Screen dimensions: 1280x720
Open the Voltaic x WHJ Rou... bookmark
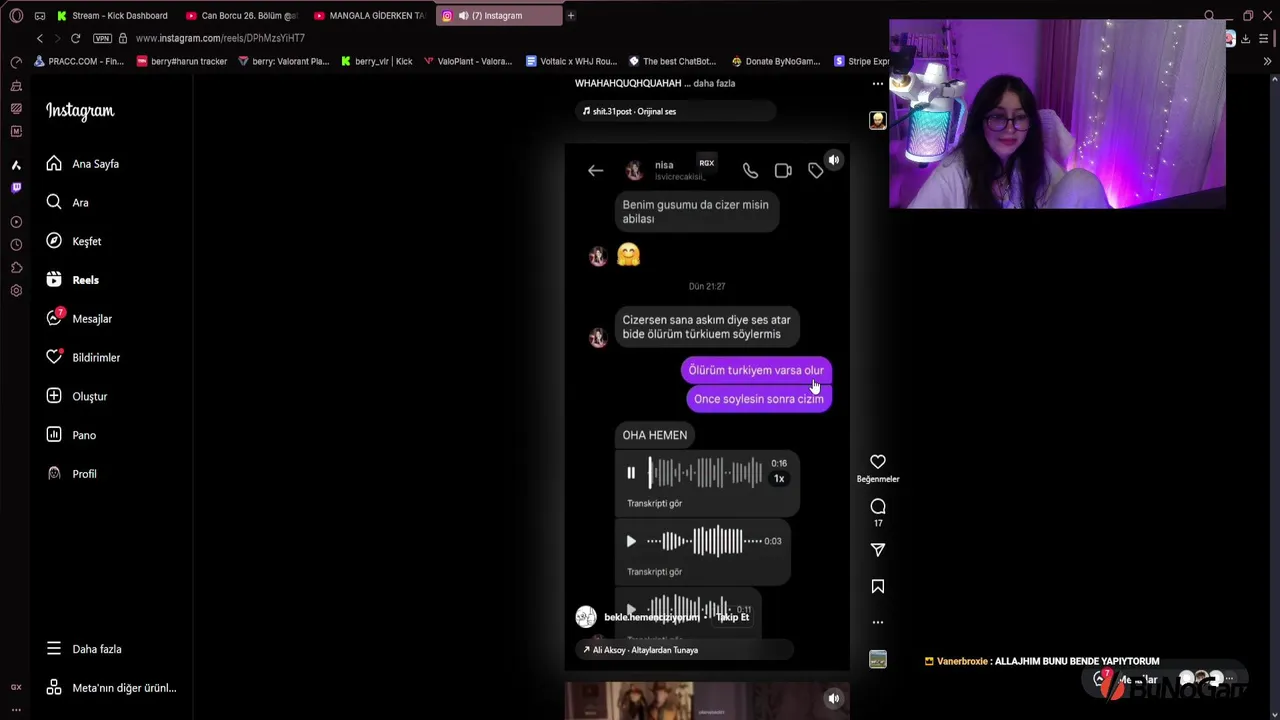point(571,61)
